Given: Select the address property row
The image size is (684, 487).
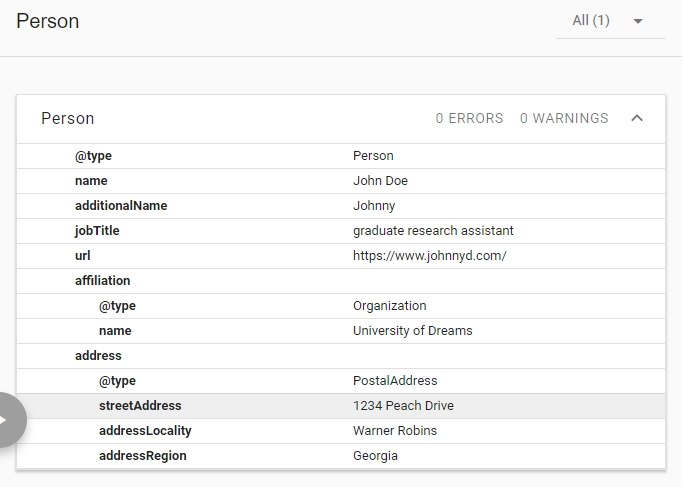Looking at the screenshot, I should pos(341,356).
